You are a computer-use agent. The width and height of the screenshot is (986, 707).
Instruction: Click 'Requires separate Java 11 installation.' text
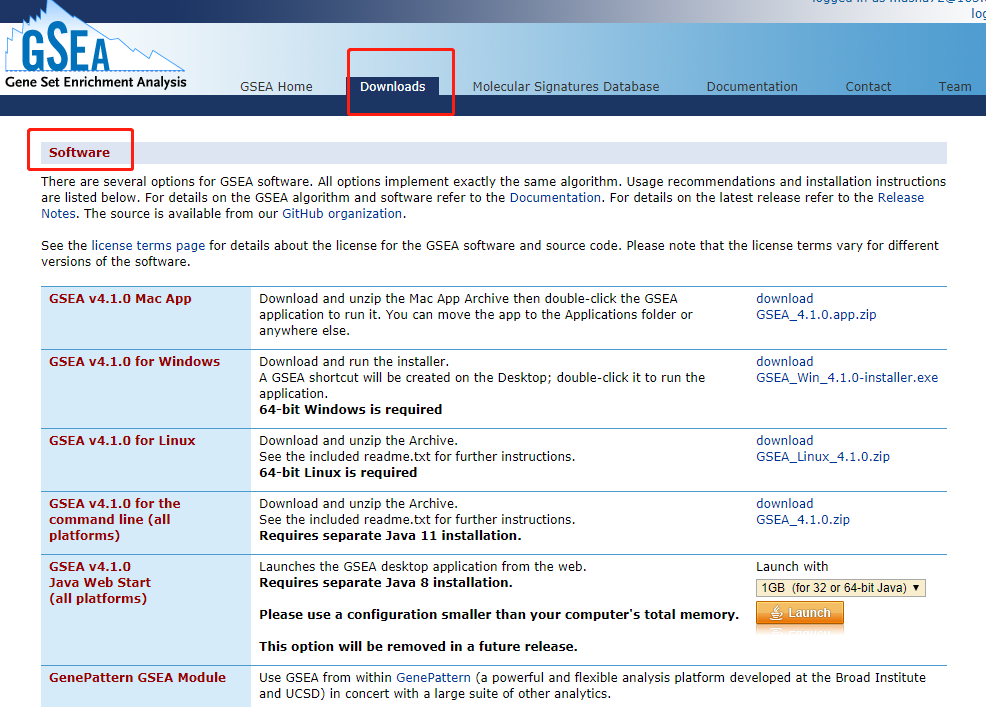390,535
